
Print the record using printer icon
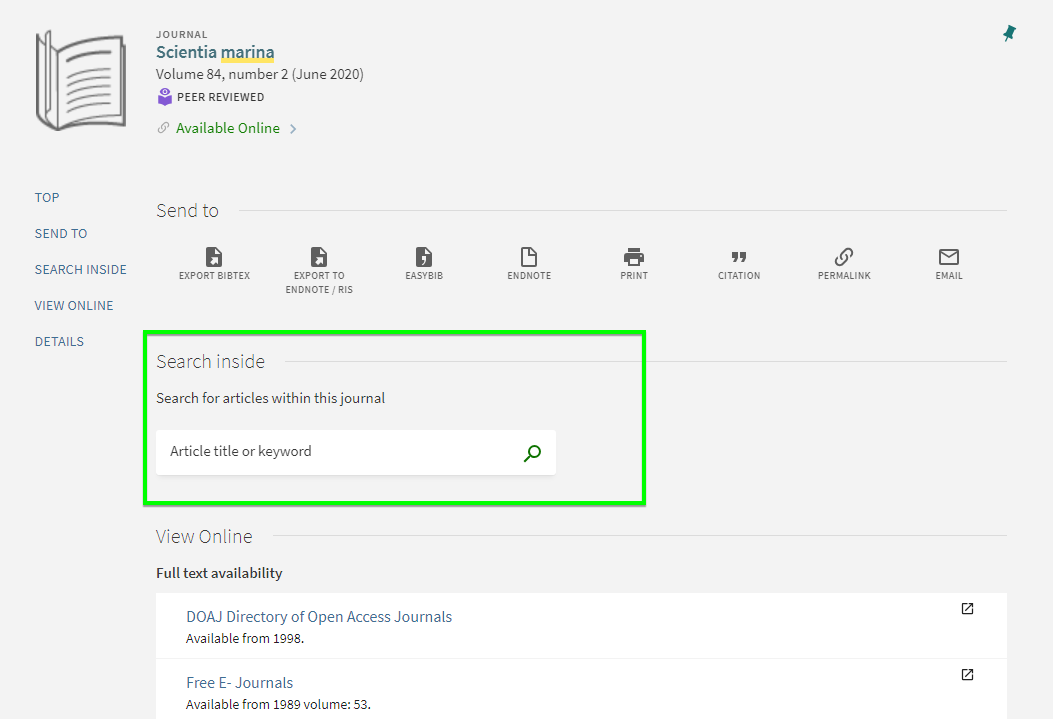(634, 257)
